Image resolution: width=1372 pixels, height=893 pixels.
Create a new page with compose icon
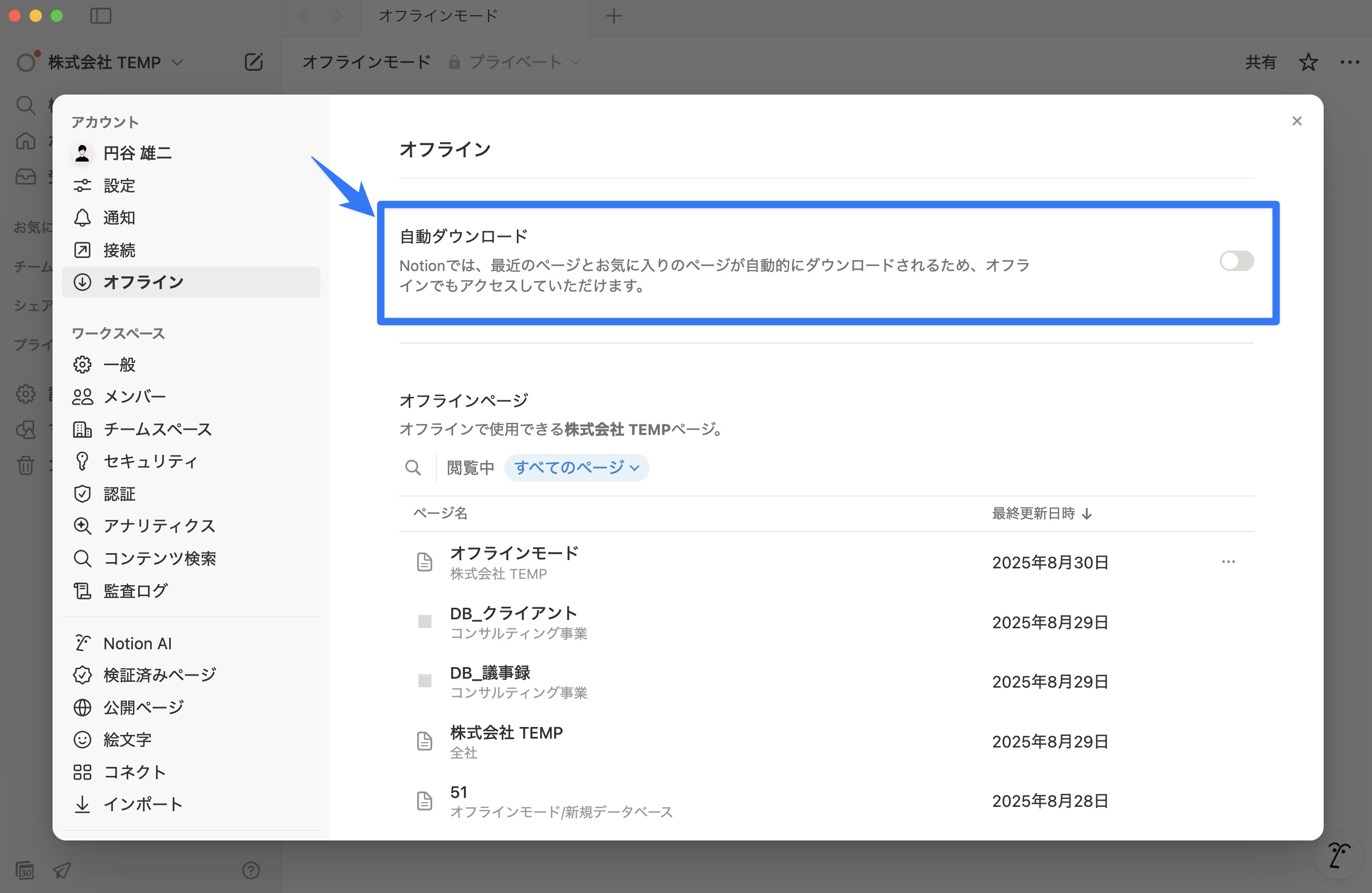[253, 61]
